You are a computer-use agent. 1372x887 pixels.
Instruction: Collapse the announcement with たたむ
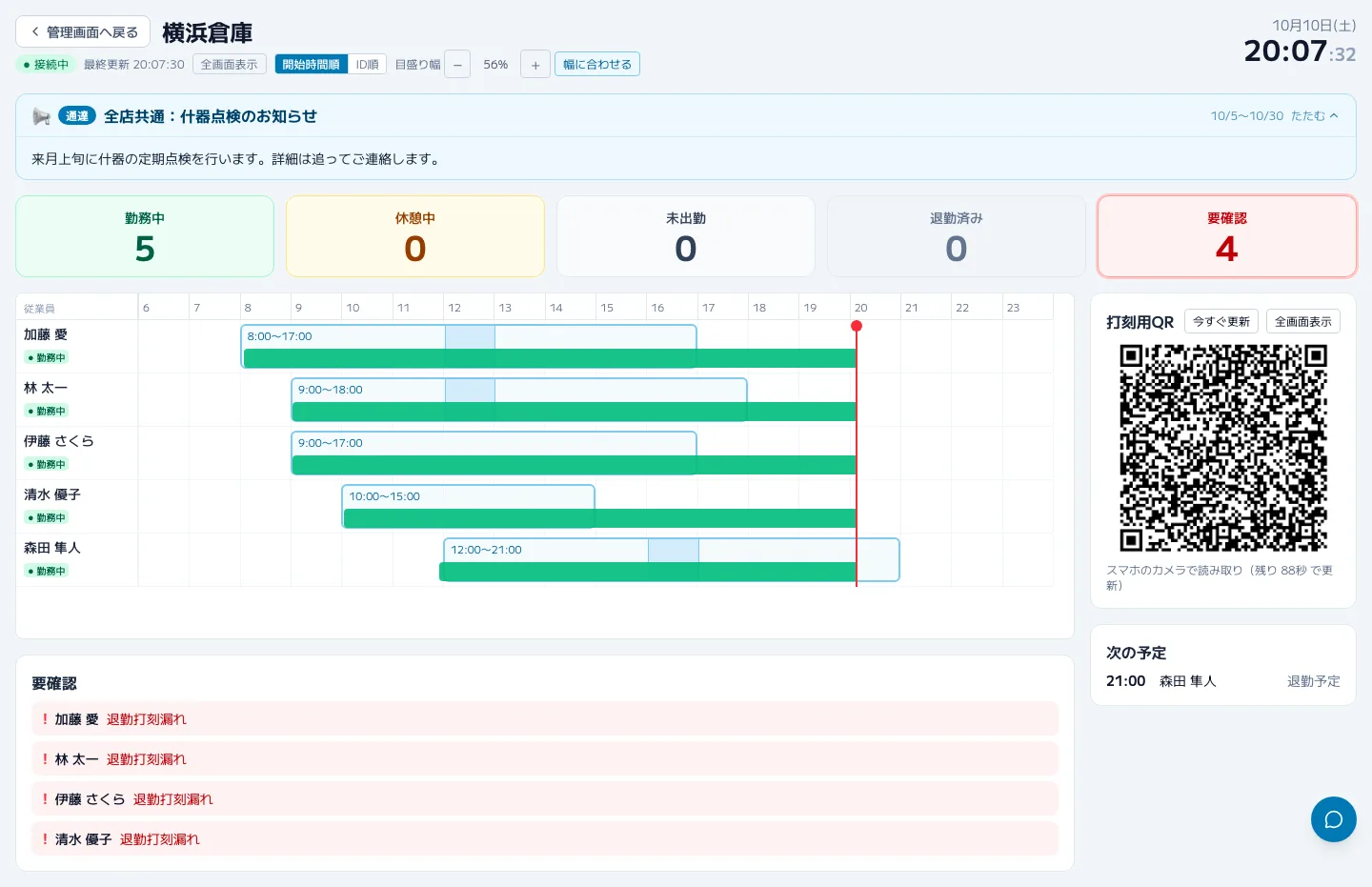point(1315,116)
